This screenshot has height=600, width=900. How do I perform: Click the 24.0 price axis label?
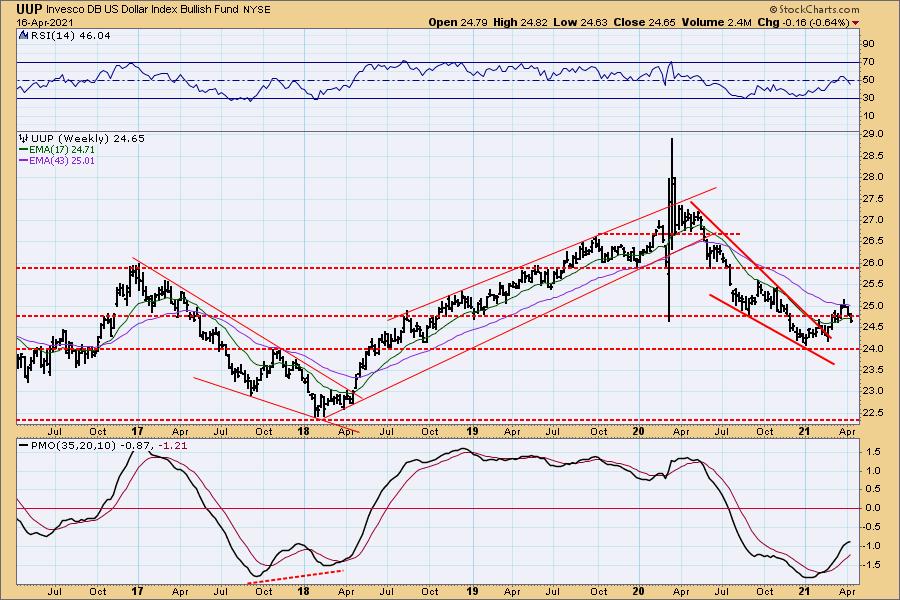pyautogui.click(x=873, y=349)
